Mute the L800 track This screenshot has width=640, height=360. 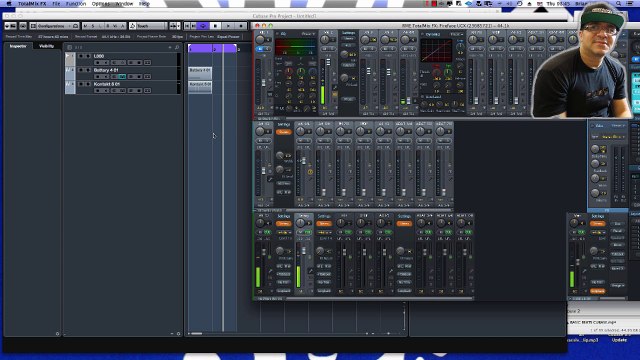(x=81, y=56)
